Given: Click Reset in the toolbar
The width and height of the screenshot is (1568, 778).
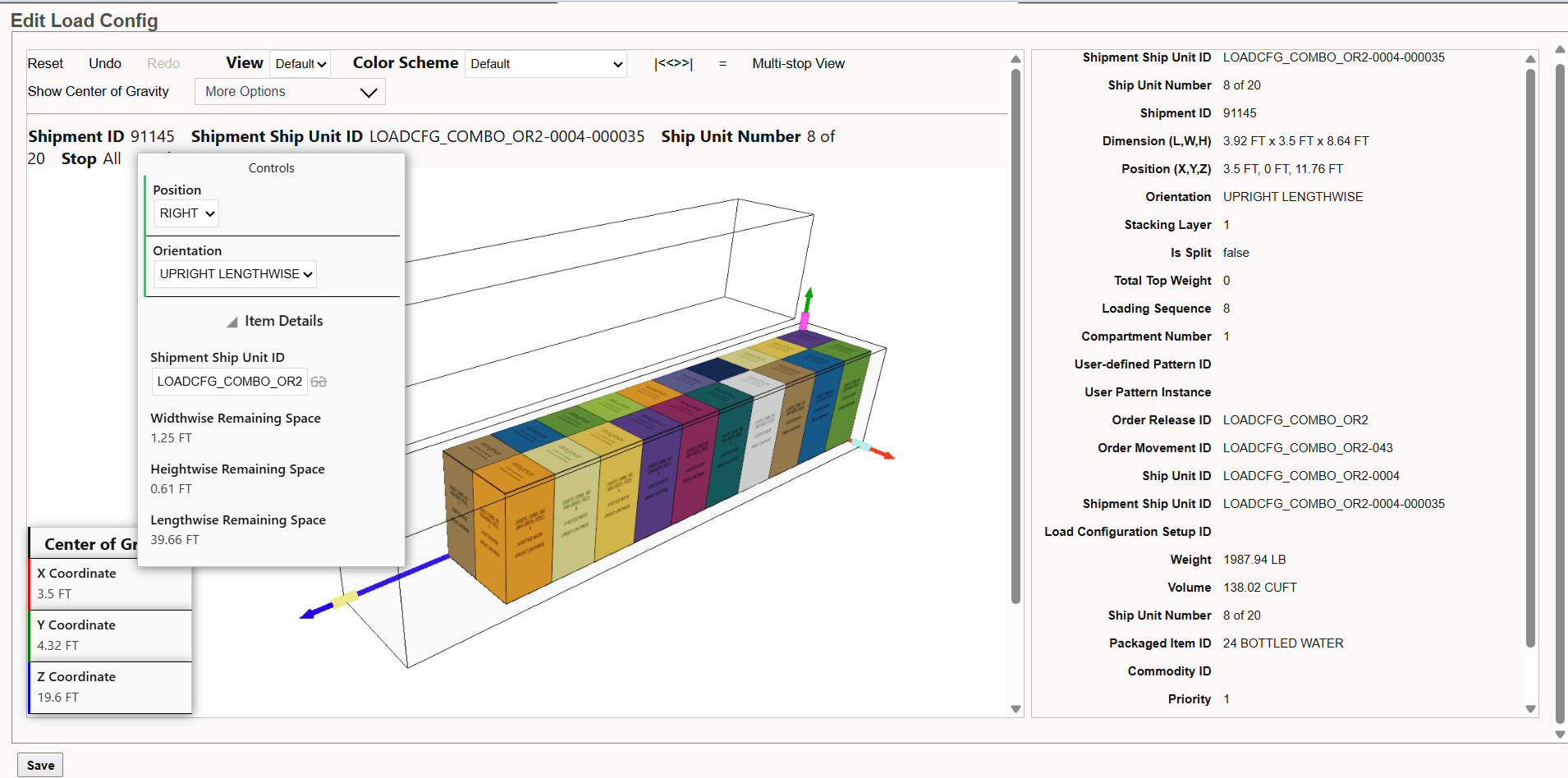Looking at the screenshot, I should 45,63.
